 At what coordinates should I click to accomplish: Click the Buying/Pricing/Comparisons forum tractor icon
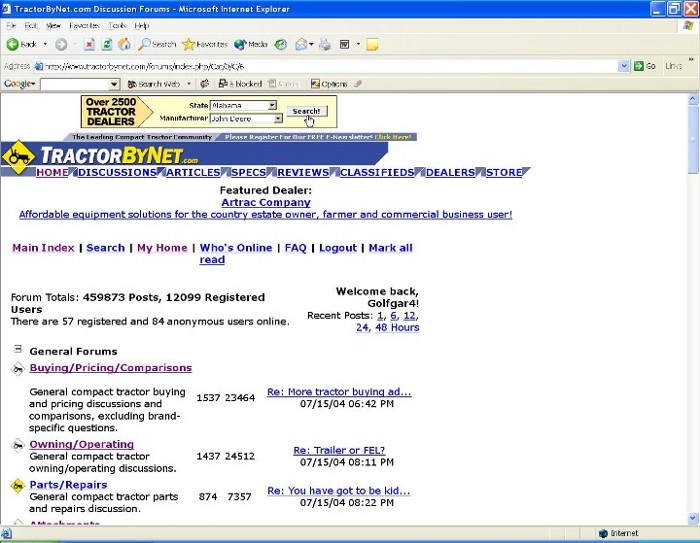point(18,369)
